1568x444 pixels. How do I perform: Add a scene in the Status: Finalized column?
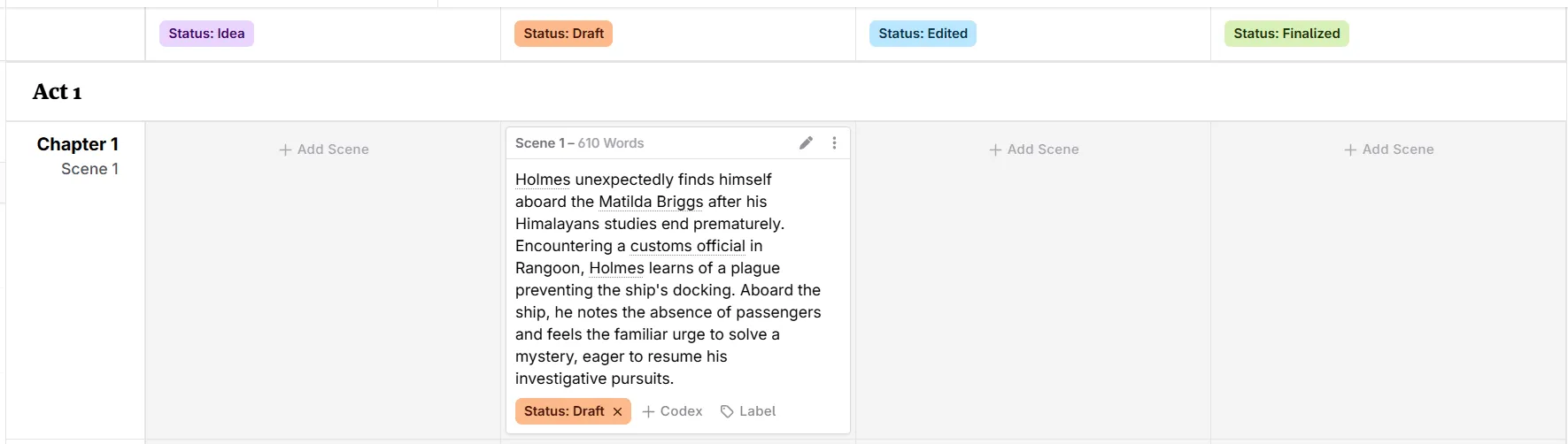[1388, 149]
